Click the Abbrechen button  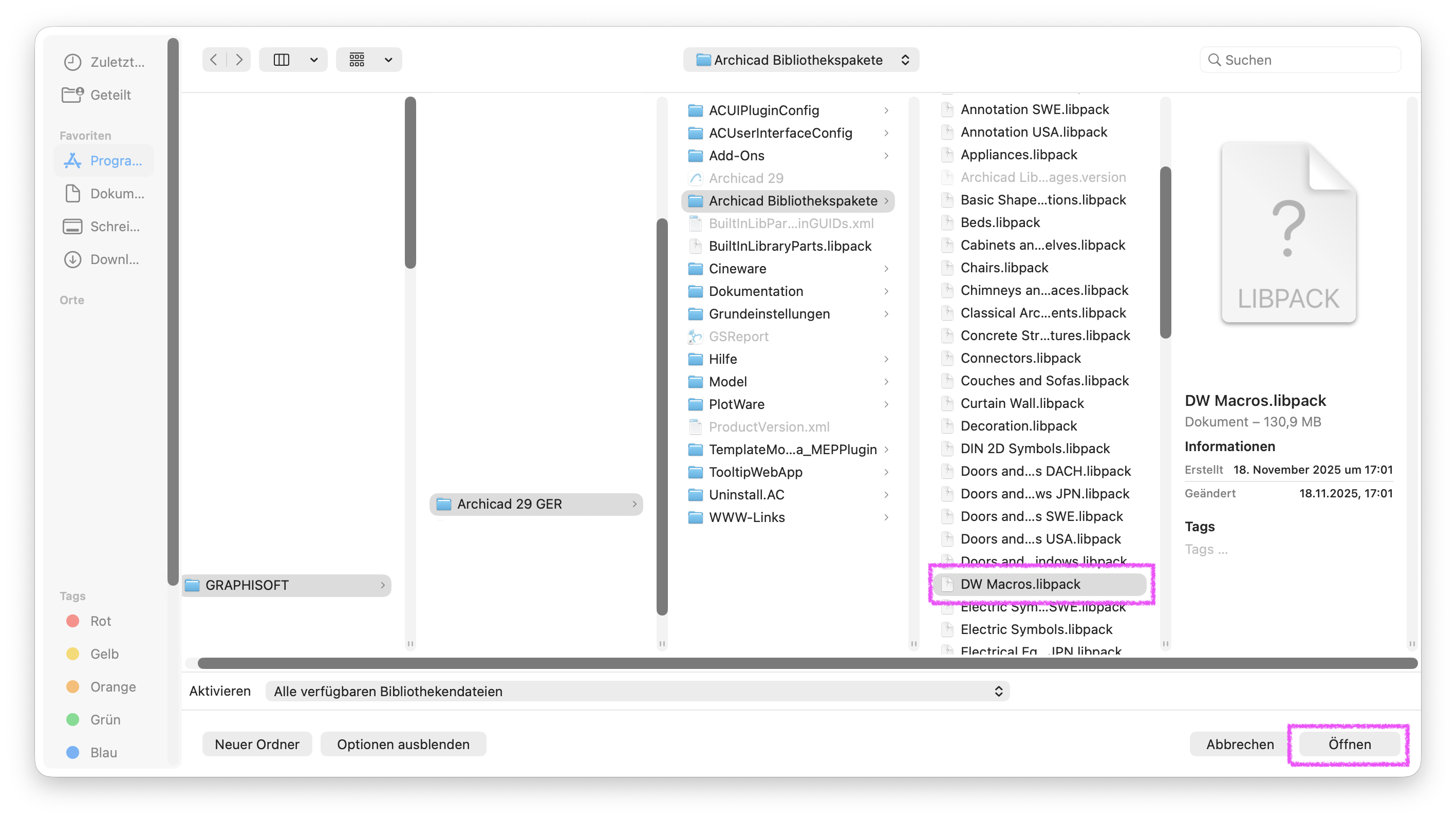(x=1240, y=744)
